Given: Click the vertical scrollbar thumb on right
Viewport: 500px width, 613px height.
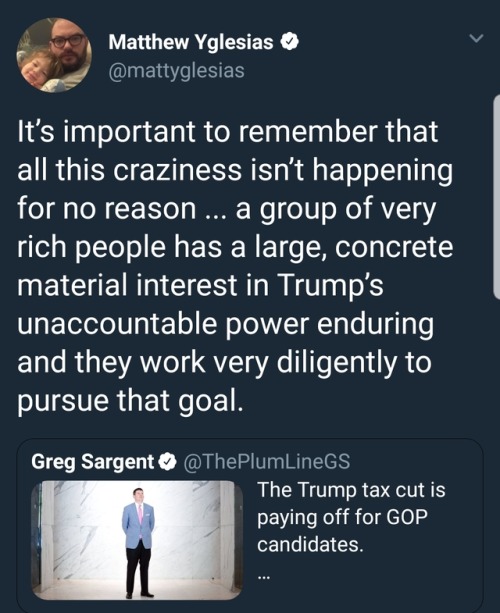Looking at the screenshot, I should click(497, 197).
